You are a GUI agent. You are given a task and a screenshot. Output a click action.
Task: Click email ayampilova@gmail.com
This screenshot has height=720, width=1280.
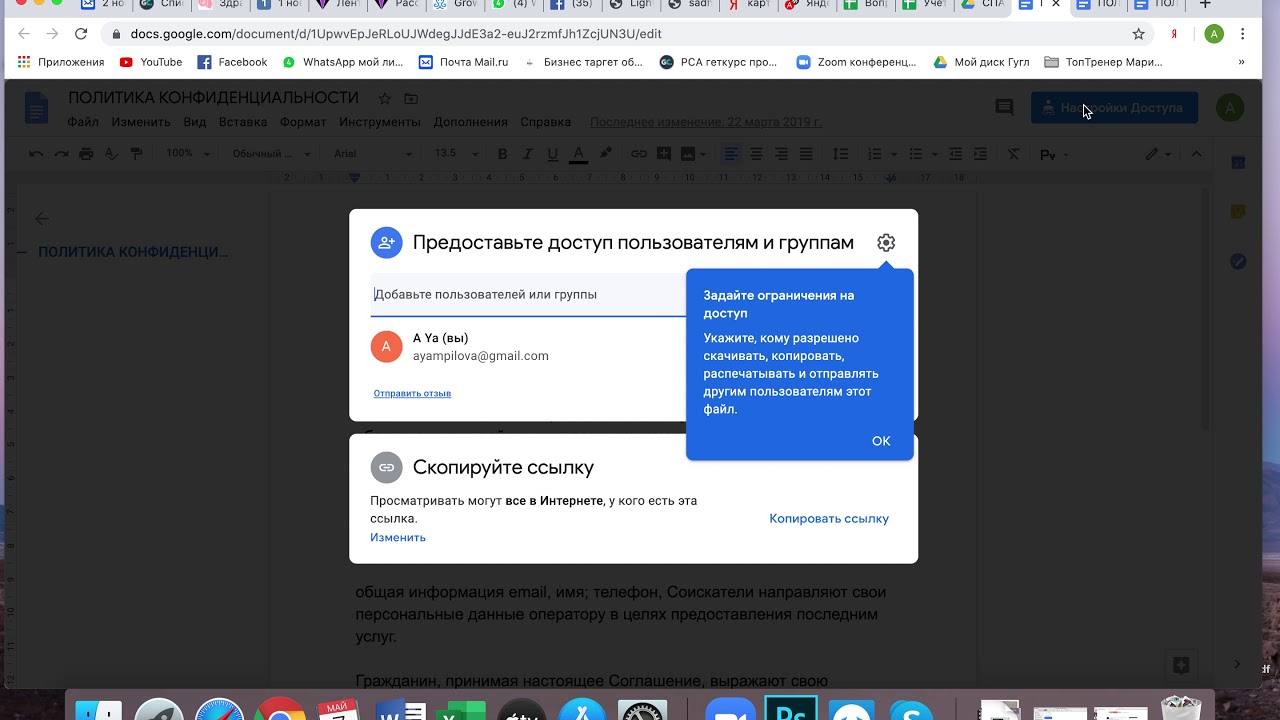(x=481, y=356)
